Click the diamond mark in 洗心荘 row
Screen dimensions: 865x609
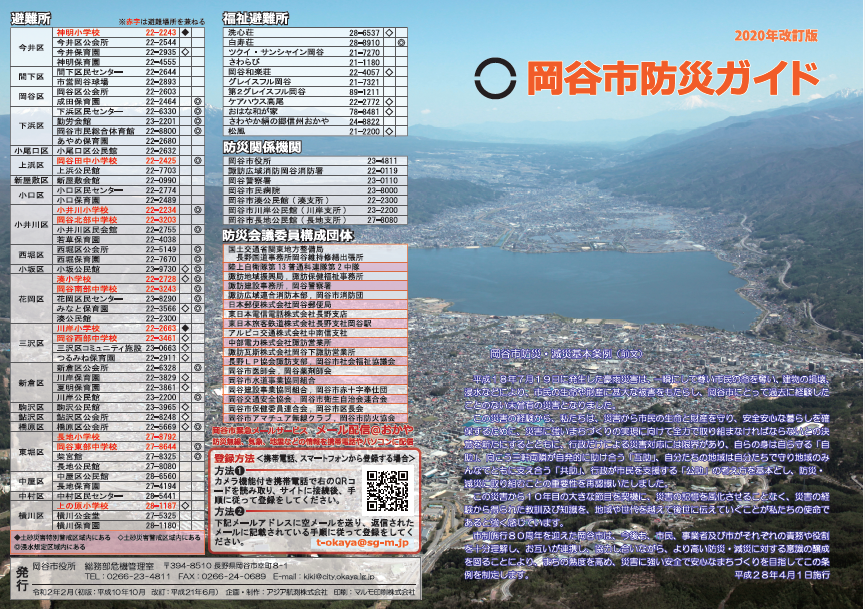389,33
